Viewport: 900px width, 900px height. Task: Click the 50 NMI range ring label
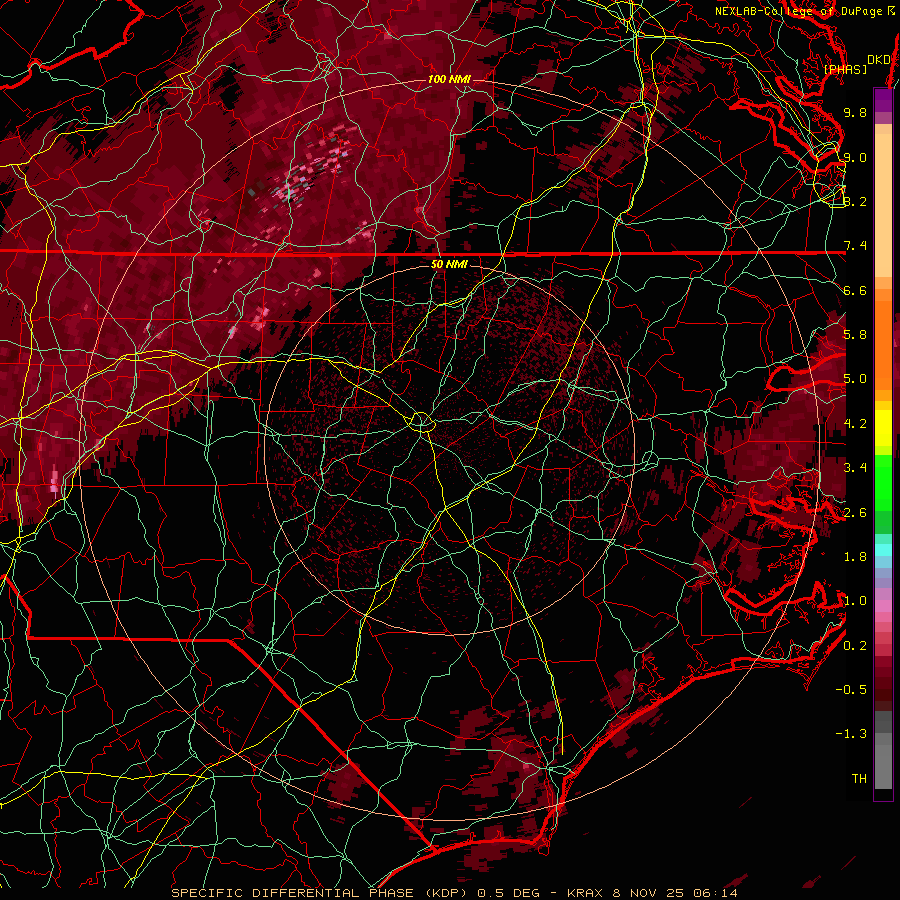click(x=449, y=264)
